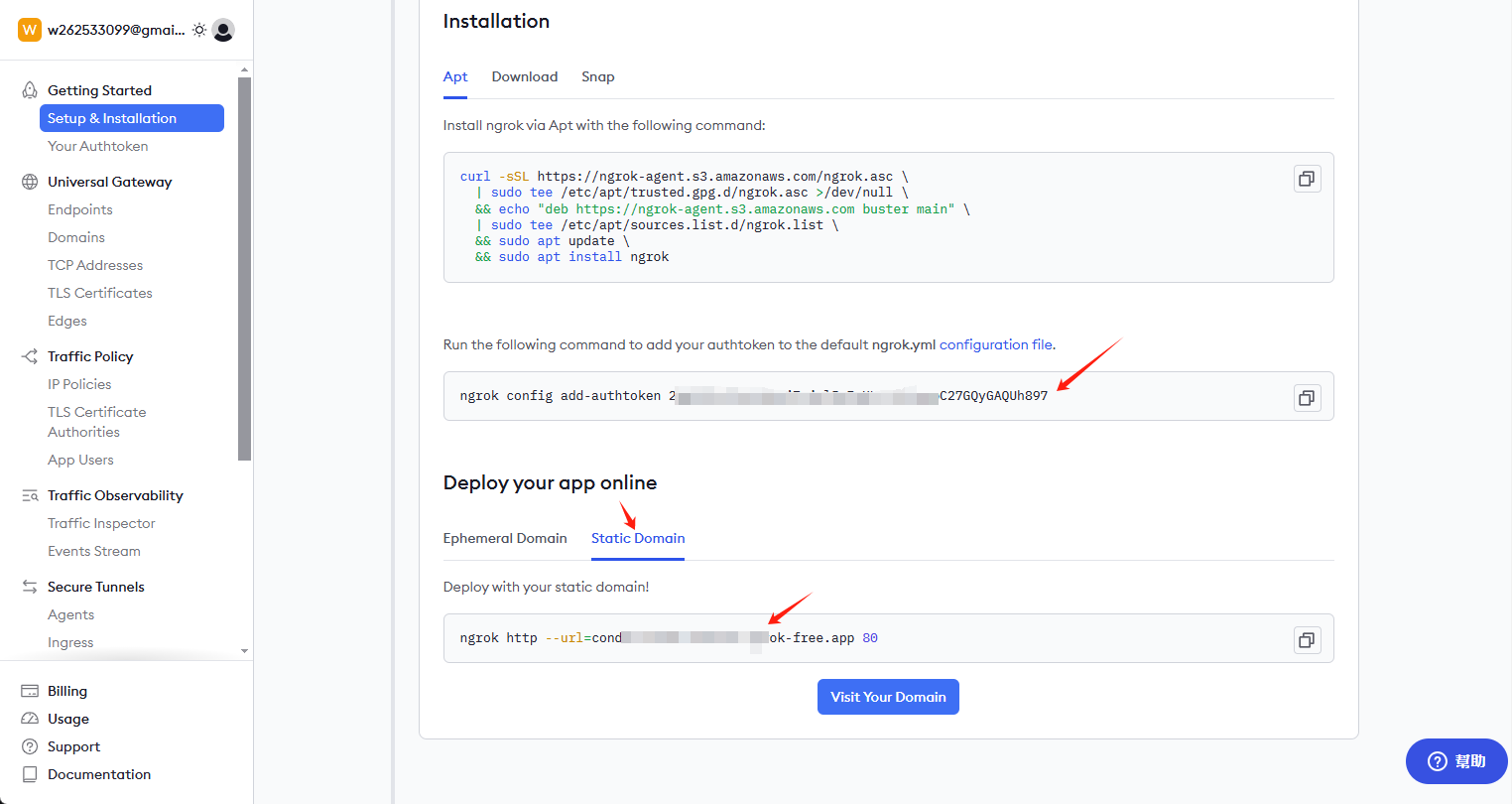The height and width of the screenshot is (804, 1512).
Task: Copy the apt install command
Action: tap(1307, 179)
